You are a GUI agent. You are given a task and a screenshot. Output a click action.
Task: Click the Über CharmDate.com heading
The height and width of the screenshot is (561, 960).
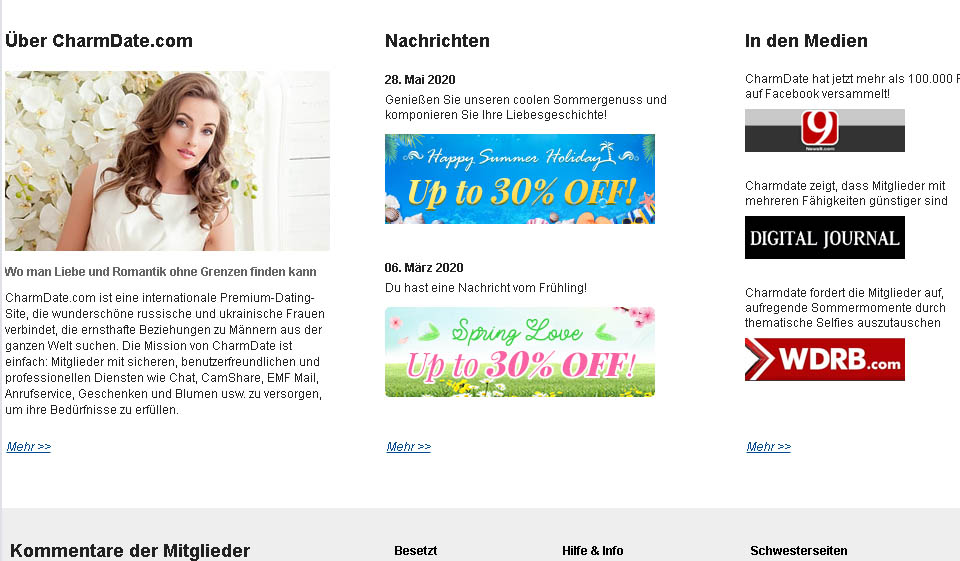(99, 41)
